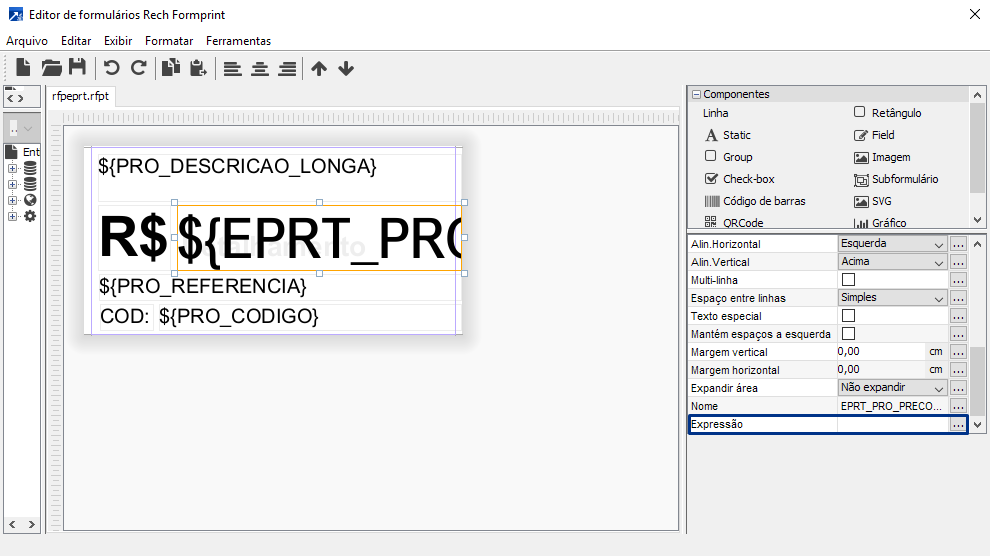Open the Formatar menu

click(169, 41)
